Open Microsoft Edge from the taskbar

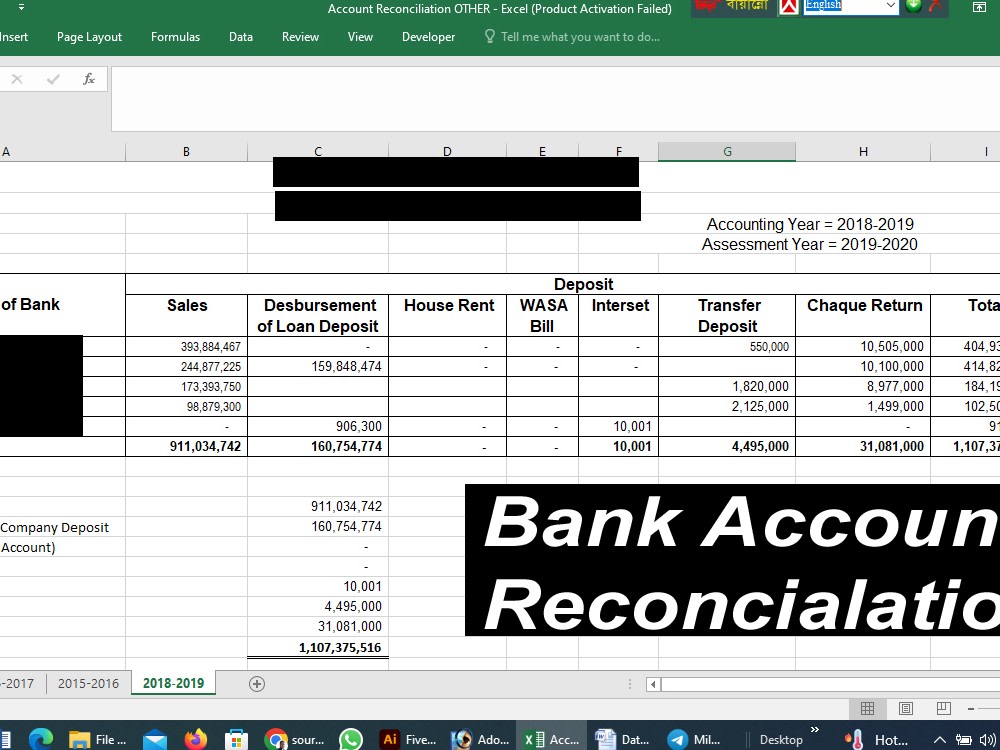pos(41,740)
